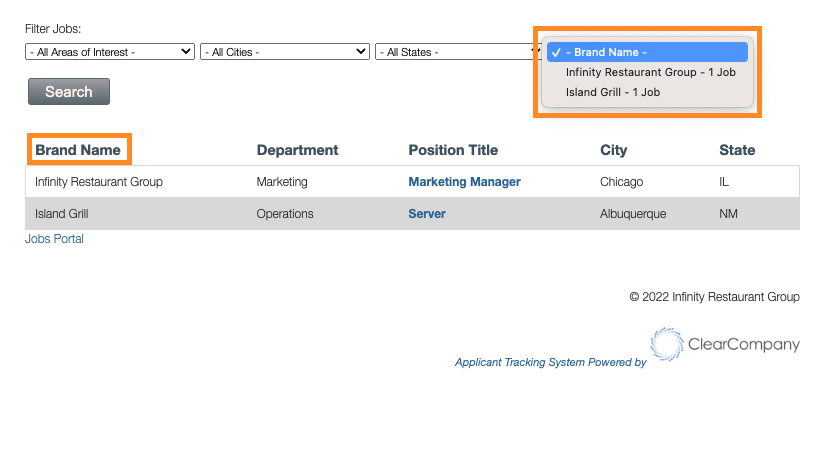Viewport: 832px width, 452px height.
Task: Open the Marketing Manager position link
Action: (x=464, y=182)
